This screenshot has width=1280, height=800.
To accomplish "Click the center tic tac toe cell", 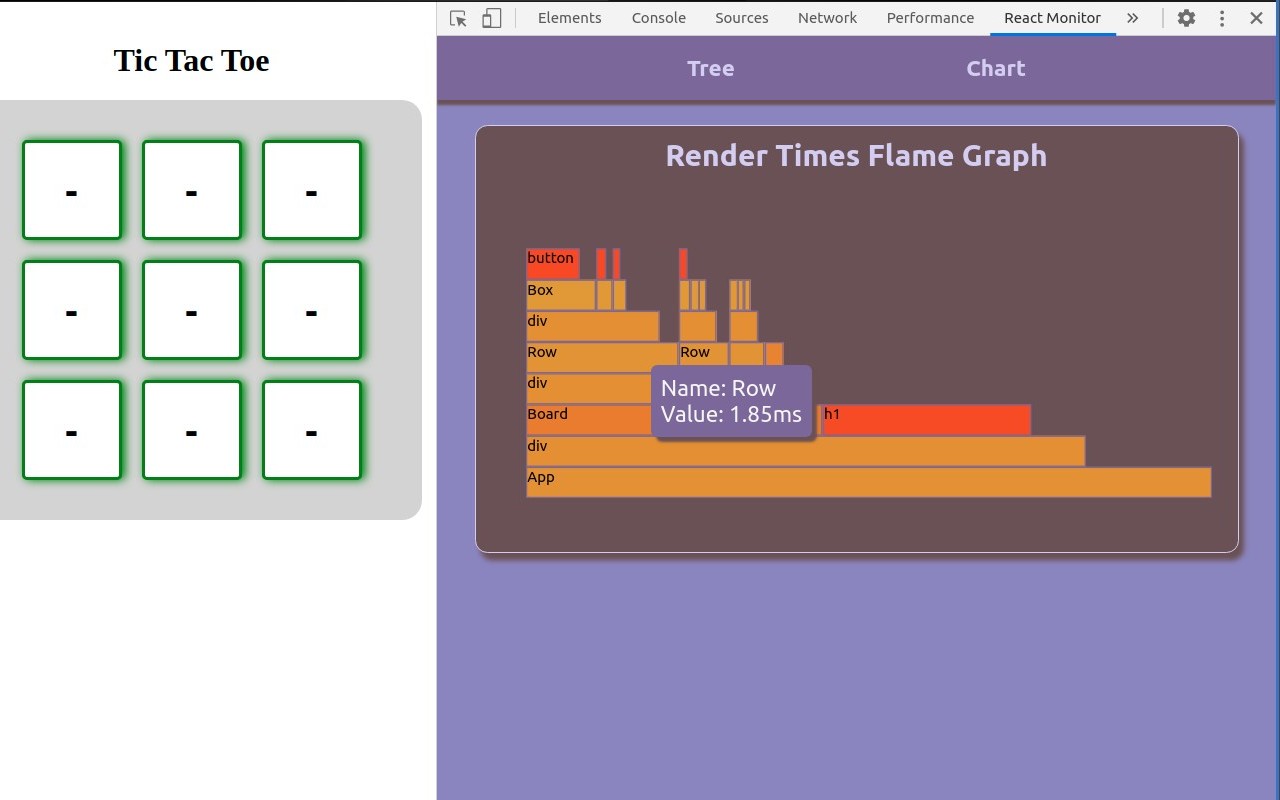I will pyautogui.click(x=192, y=310).
